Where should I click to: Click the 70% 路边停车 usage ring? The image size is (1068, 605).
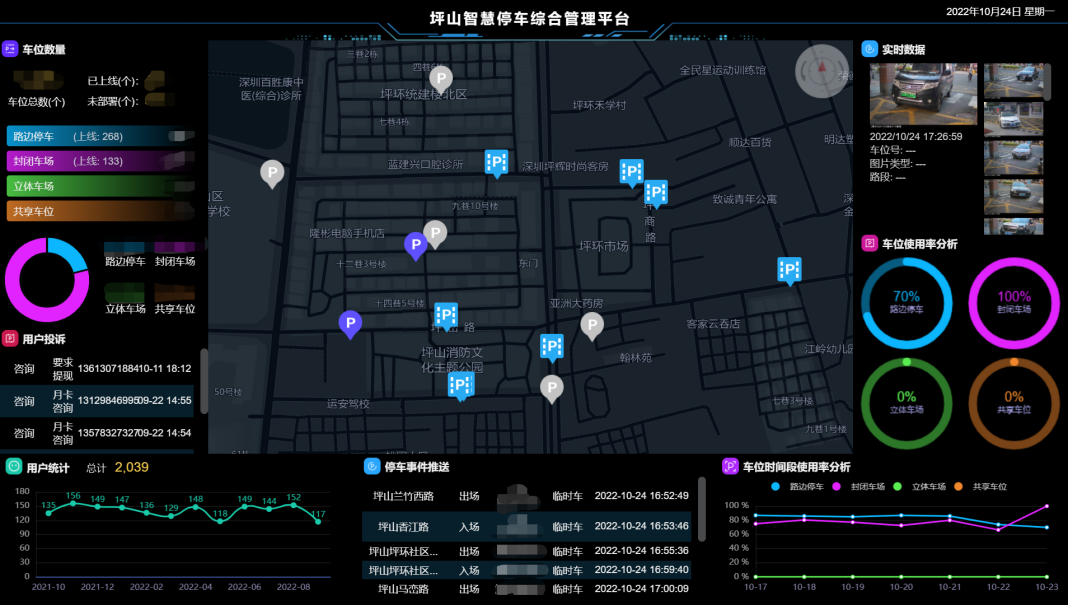coord(906,301)
